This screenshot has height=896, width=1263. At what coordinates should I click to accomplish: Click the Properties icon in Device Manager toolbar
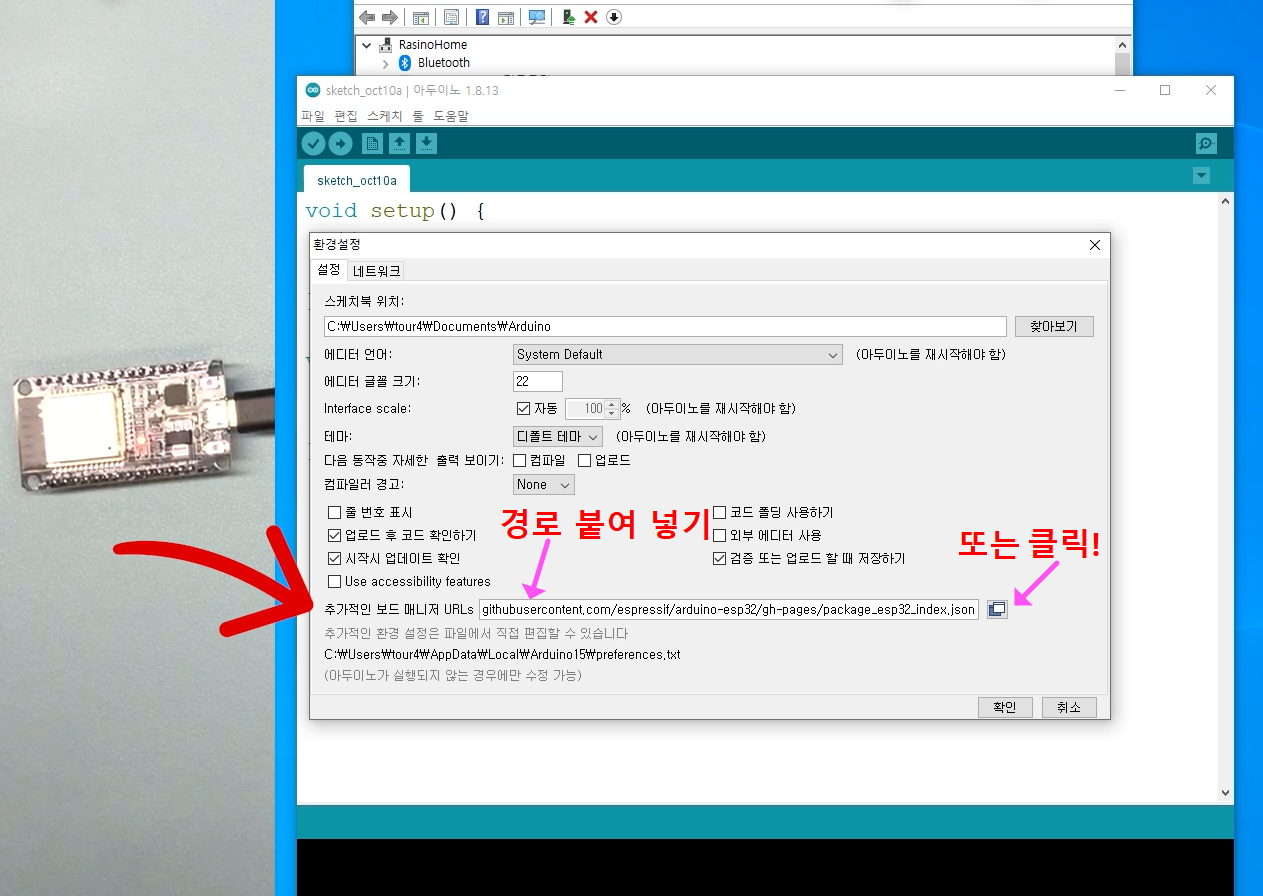(x=451, y=17)
